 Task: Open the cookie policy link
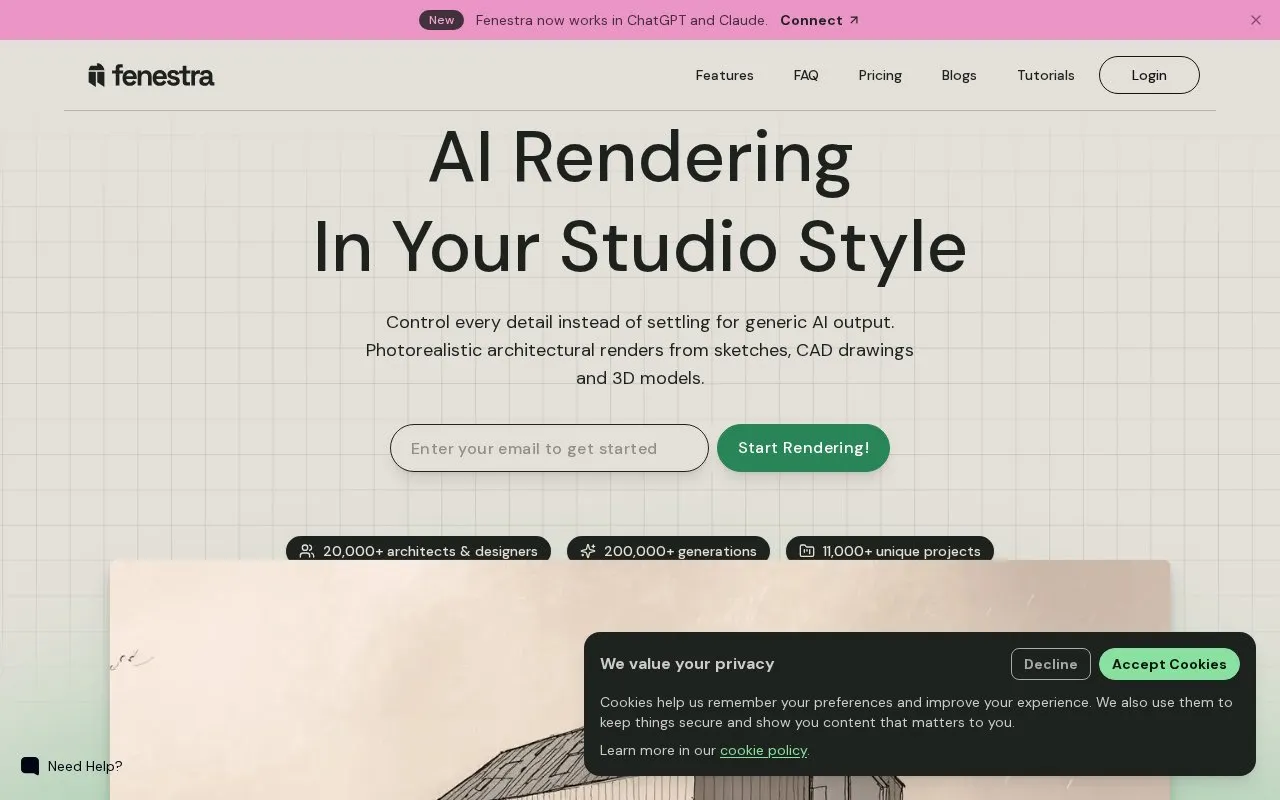pos(763,750)
